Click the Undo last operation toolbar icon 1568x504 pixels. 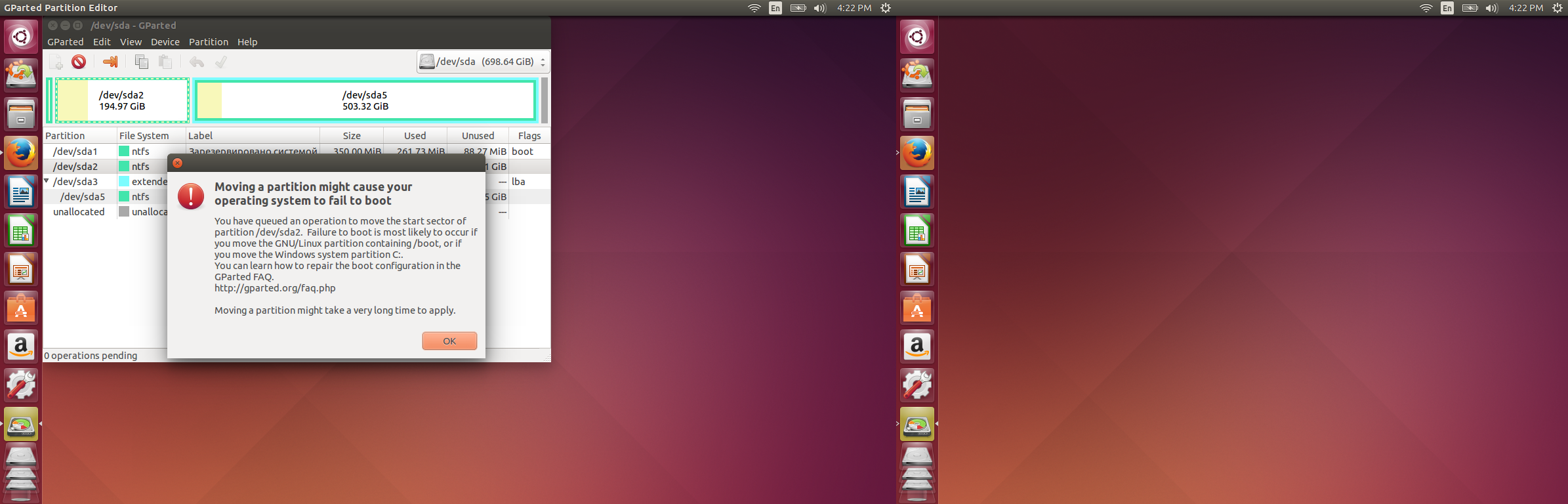[x=197, y=62]
